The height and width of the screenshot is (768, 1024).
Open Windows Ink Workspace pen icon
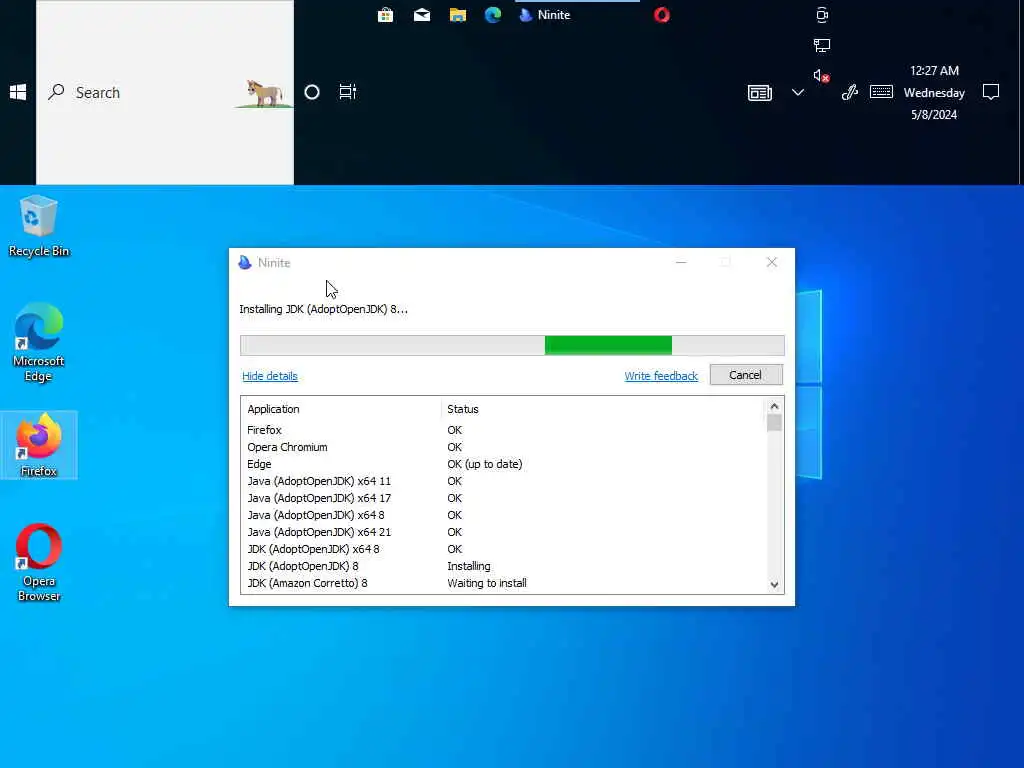850,92
